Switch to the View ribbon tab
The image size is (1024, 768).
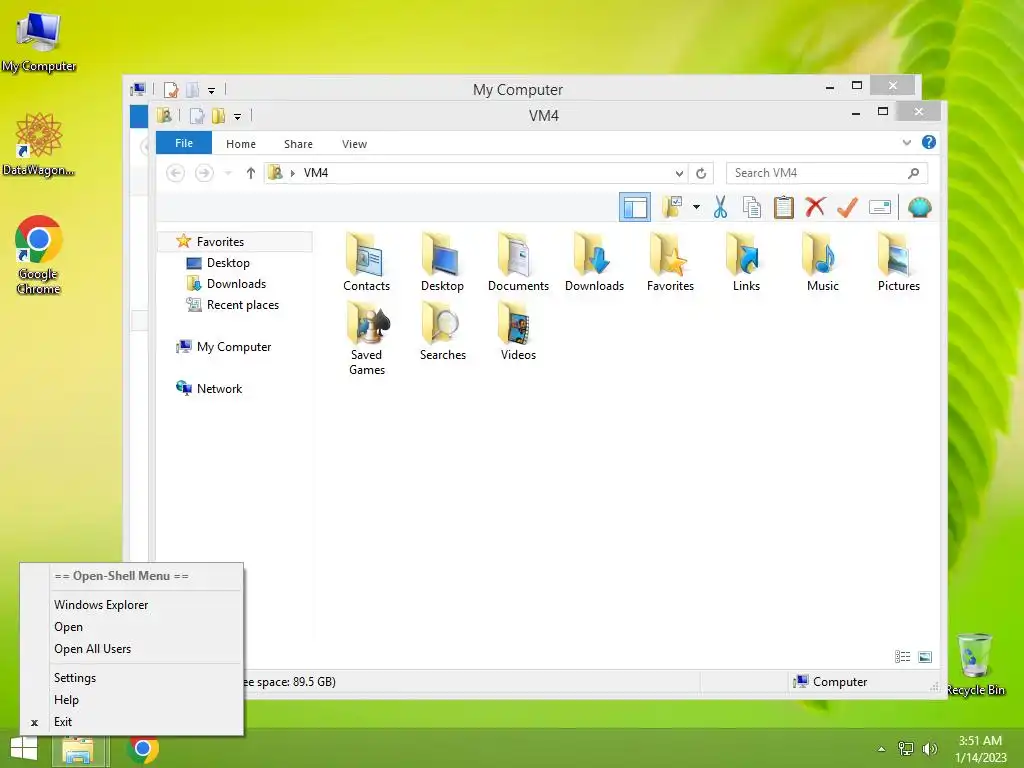tap(355, 144)
